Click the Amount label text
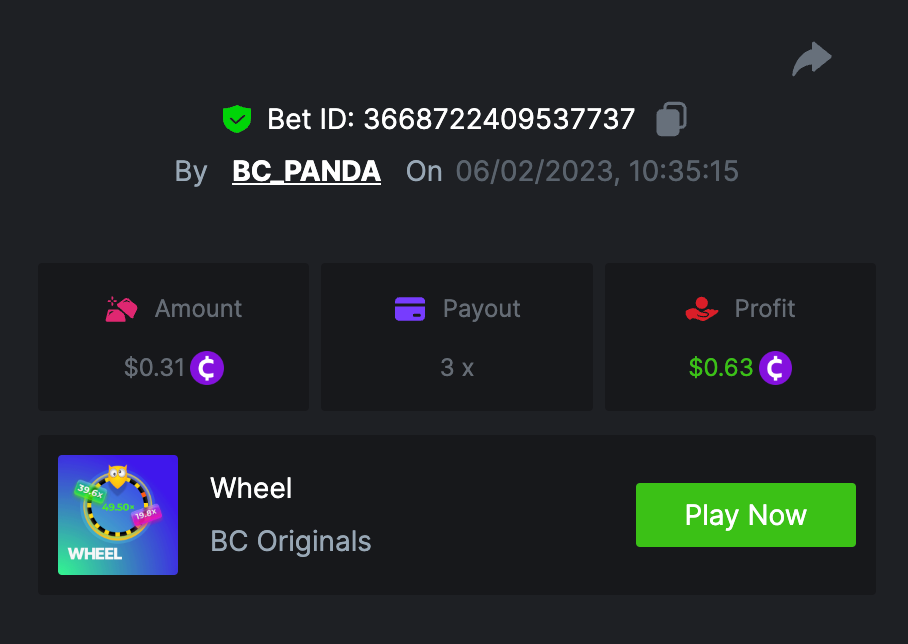Viewport: 908px width, 644px height. [198, 309]
